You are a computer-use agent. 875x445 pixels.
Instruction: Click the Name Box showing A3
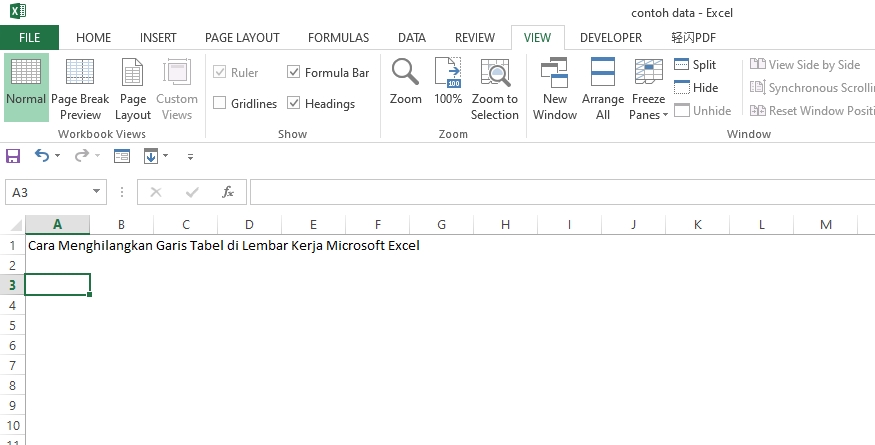(x=48, y=192)
